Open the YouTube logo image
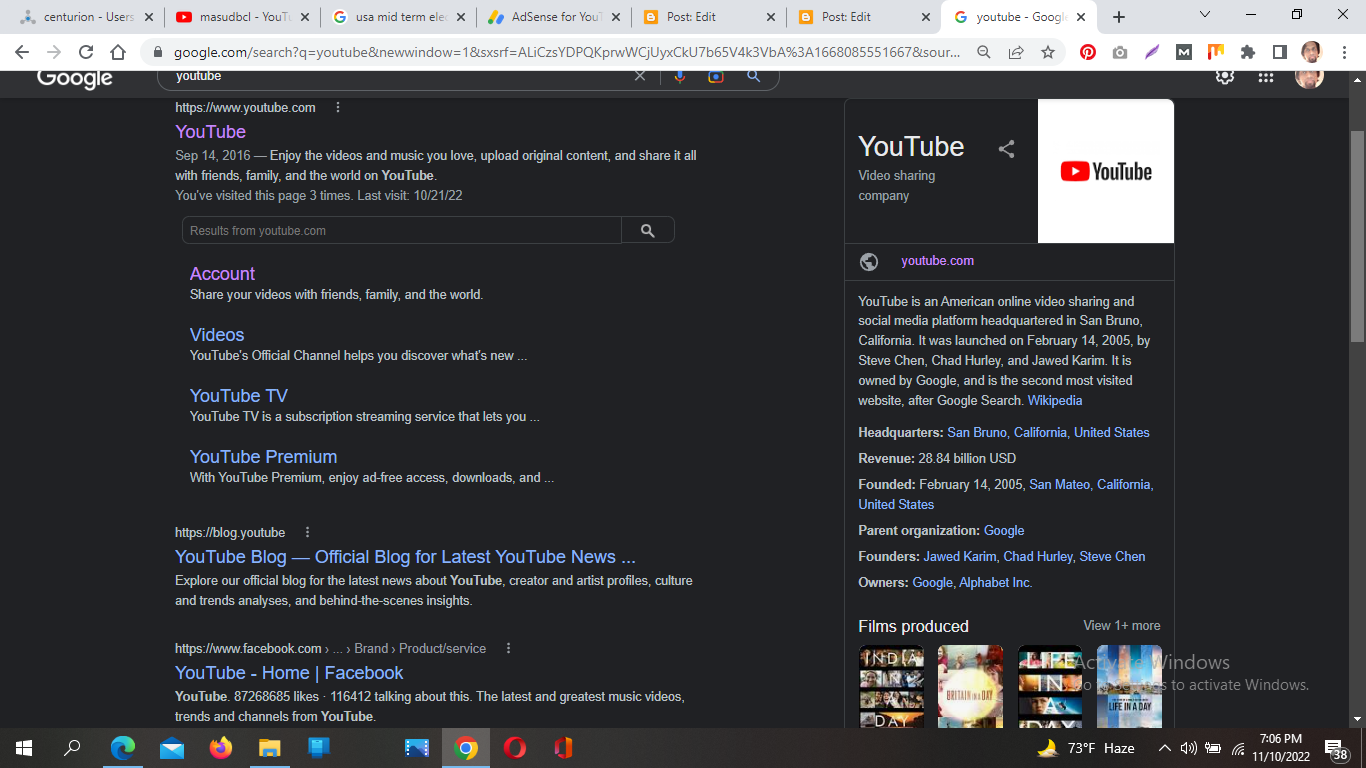The width and height of the screenshot is (1366, 768). coord(1106,171)
